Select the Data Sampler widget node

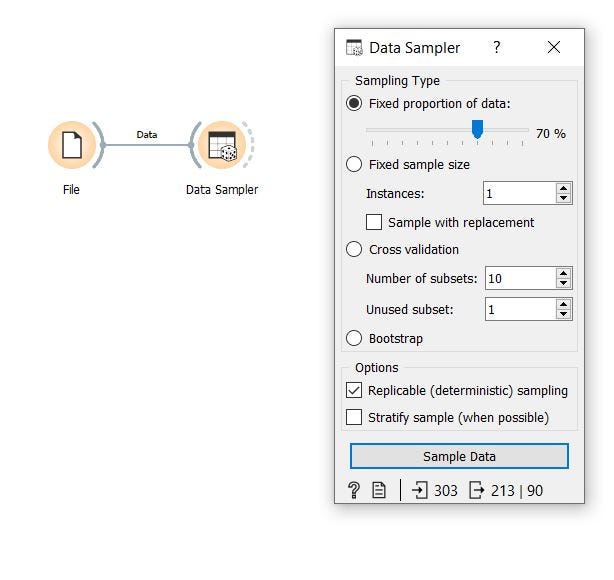(222, 145)
